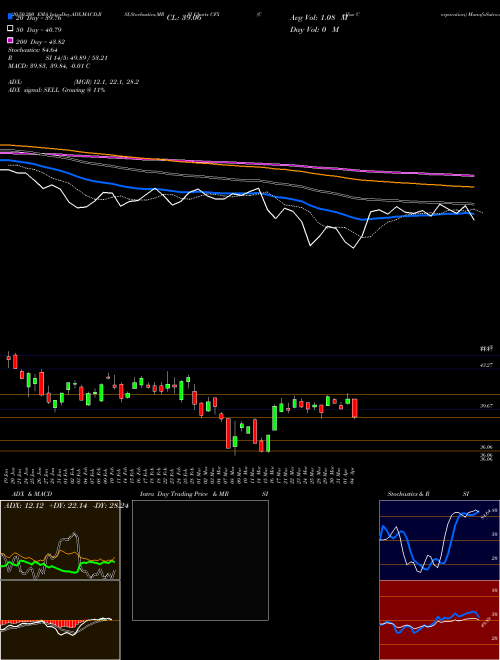
Task: Click the 'ADX & MACD' panel heading
Action: click(32, 494)
